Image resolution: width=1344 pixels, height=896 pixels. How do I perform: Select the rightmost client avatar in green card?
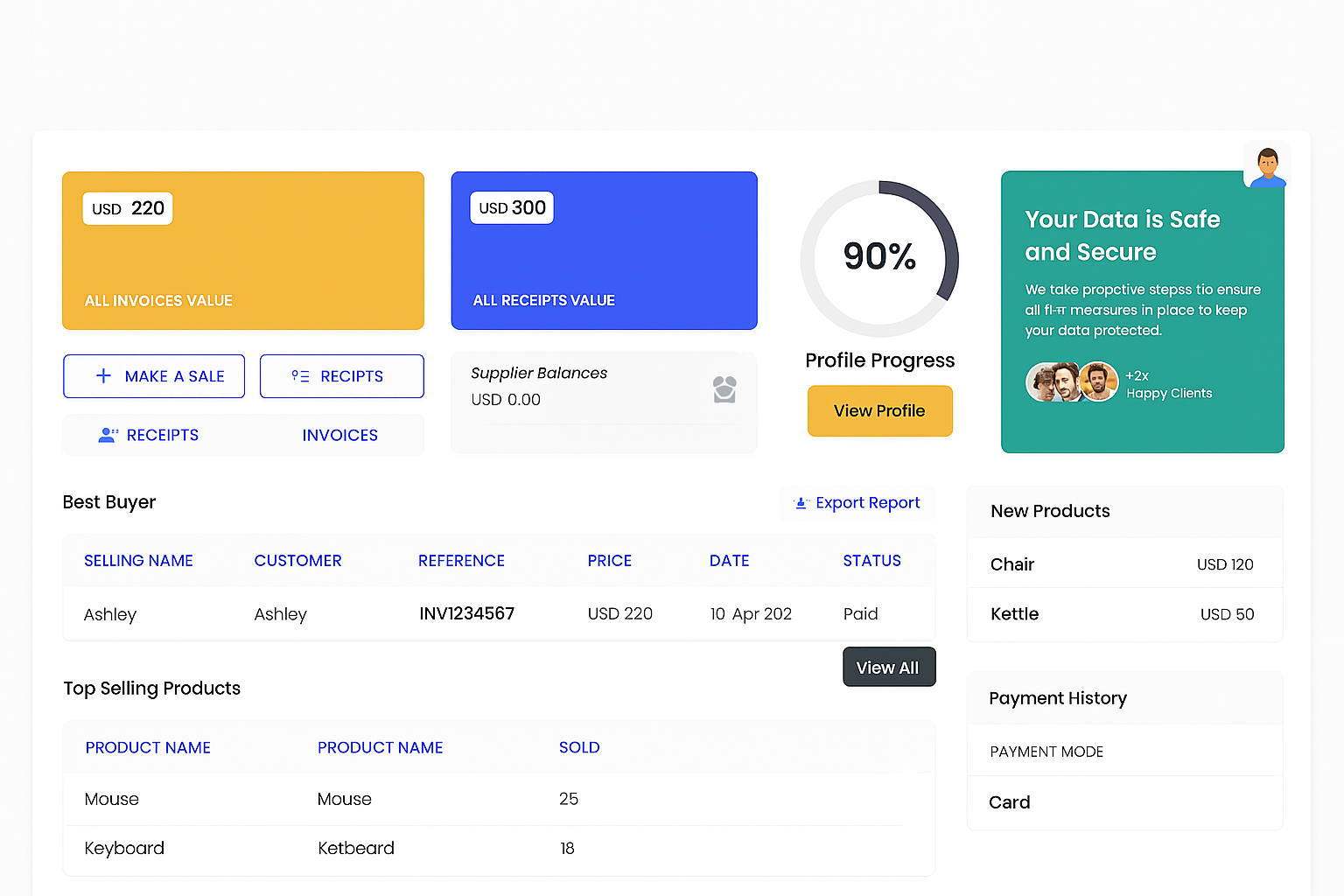[x=1099, y=381]
